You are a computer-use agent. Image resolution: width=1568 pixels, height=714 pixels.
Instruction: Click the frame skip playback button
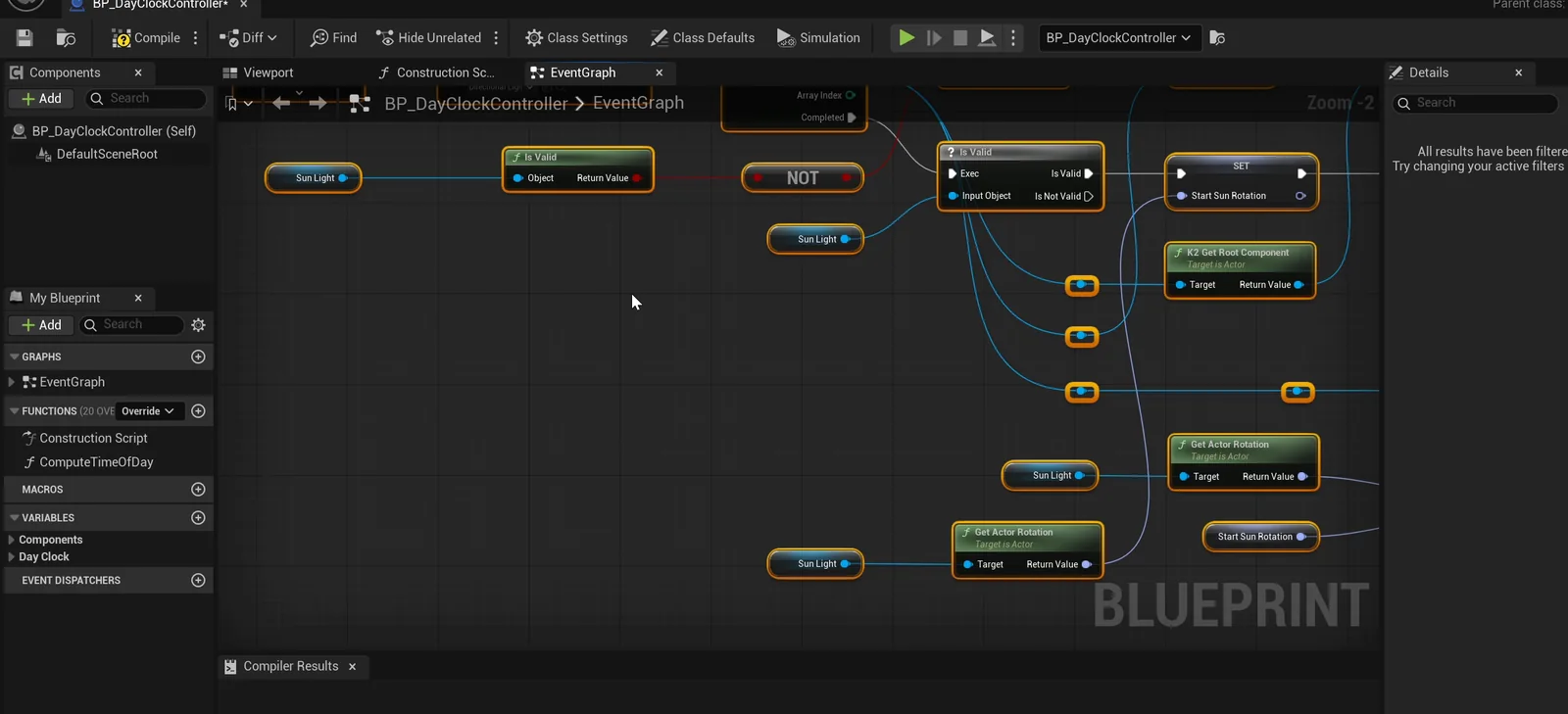coord(934,38)
